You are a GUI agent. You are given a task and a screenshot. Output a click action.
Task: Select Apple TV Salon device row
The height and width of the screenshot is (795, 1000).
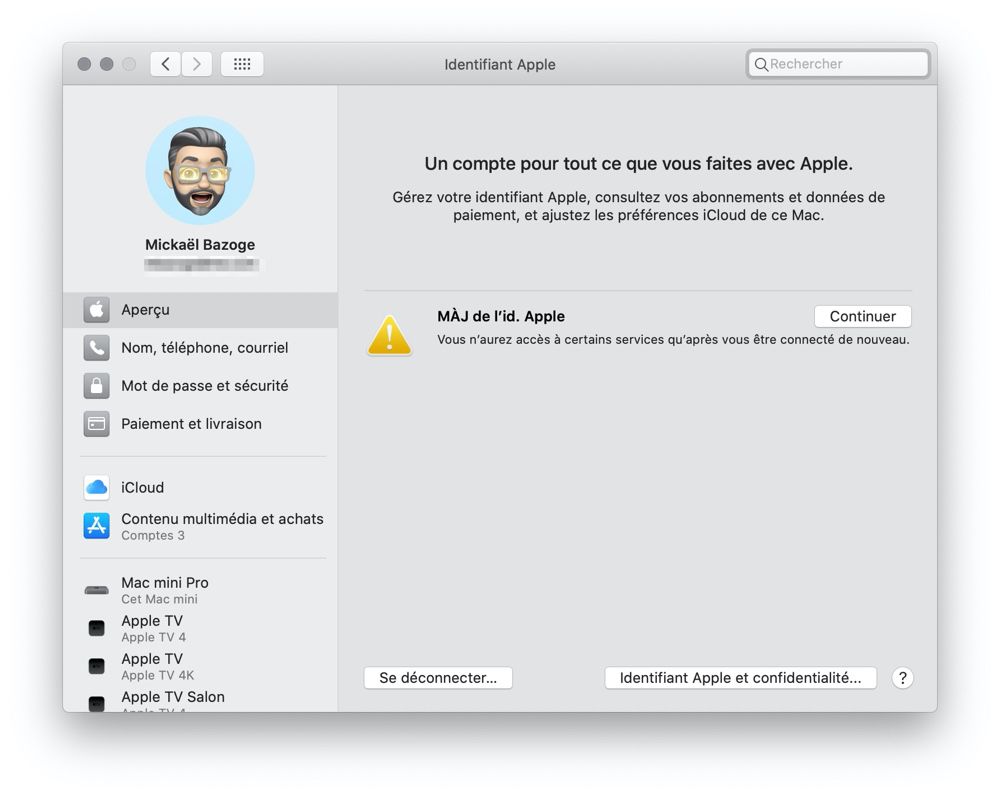coord(200,700)
